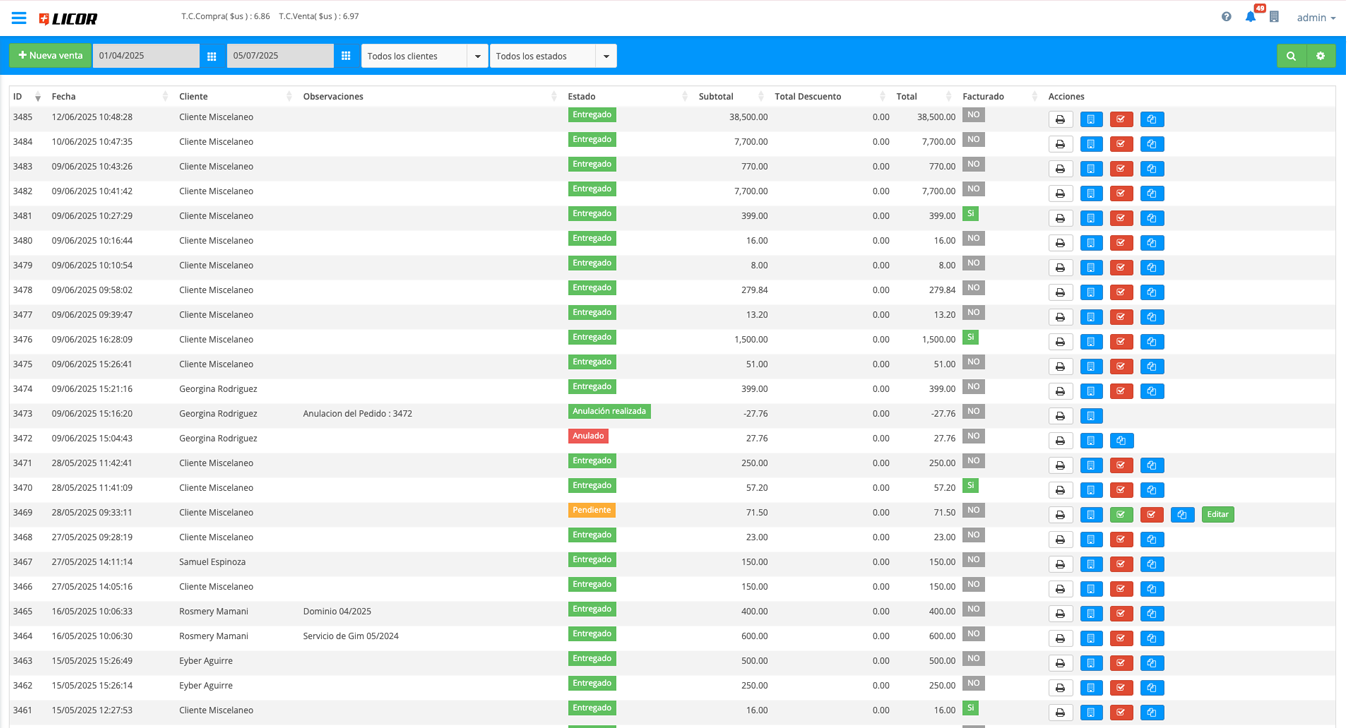Click the Editar button on sale 3469
Viewport: 1347px width, 728px height.
click(x=1217, y=515)
